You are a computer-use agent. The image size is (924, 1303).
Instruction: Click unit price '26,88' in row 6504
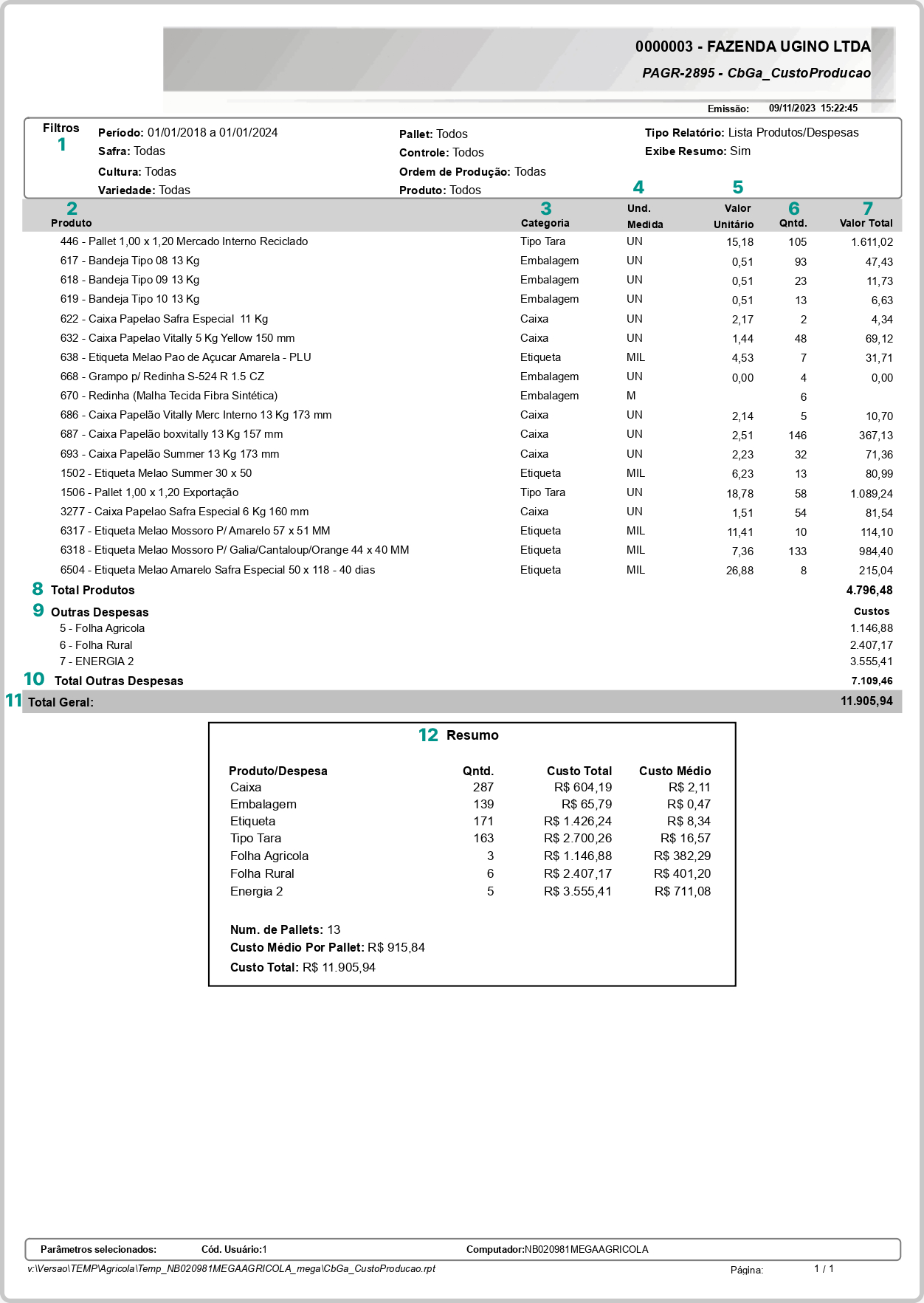[739, 571]
